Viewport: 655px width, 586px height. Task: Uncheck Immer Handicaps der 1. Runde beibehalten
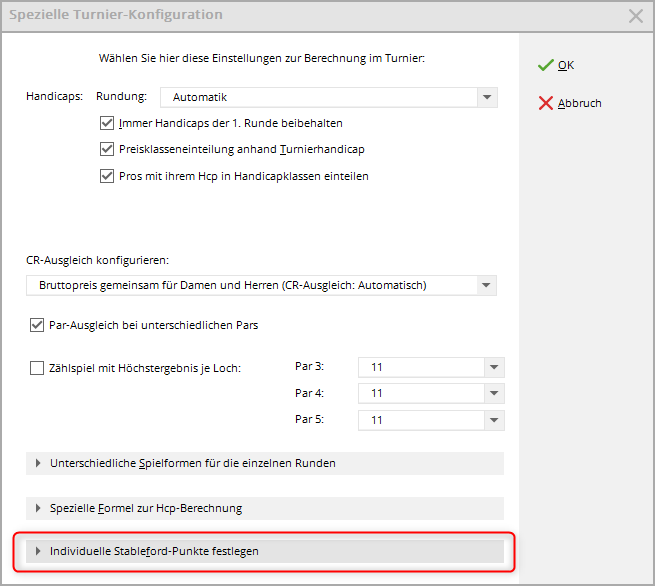click(x=108, y=124)
